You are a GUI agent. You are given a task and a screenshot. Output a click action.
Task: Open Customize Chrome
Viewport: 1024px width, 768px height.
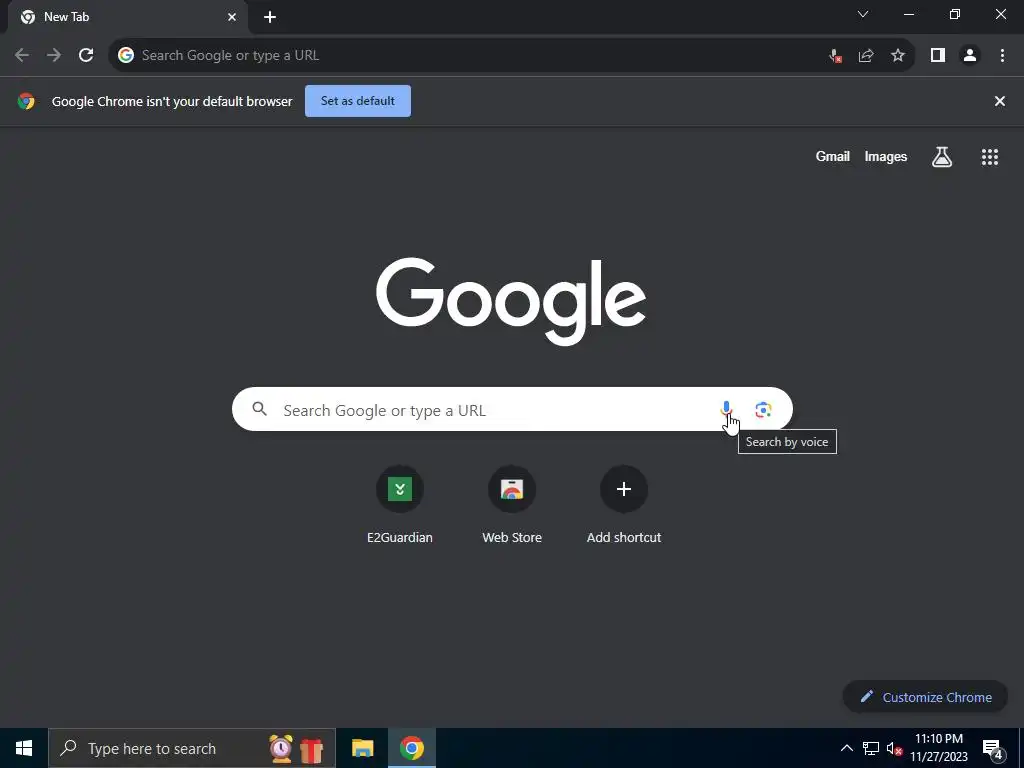(925, 697)
